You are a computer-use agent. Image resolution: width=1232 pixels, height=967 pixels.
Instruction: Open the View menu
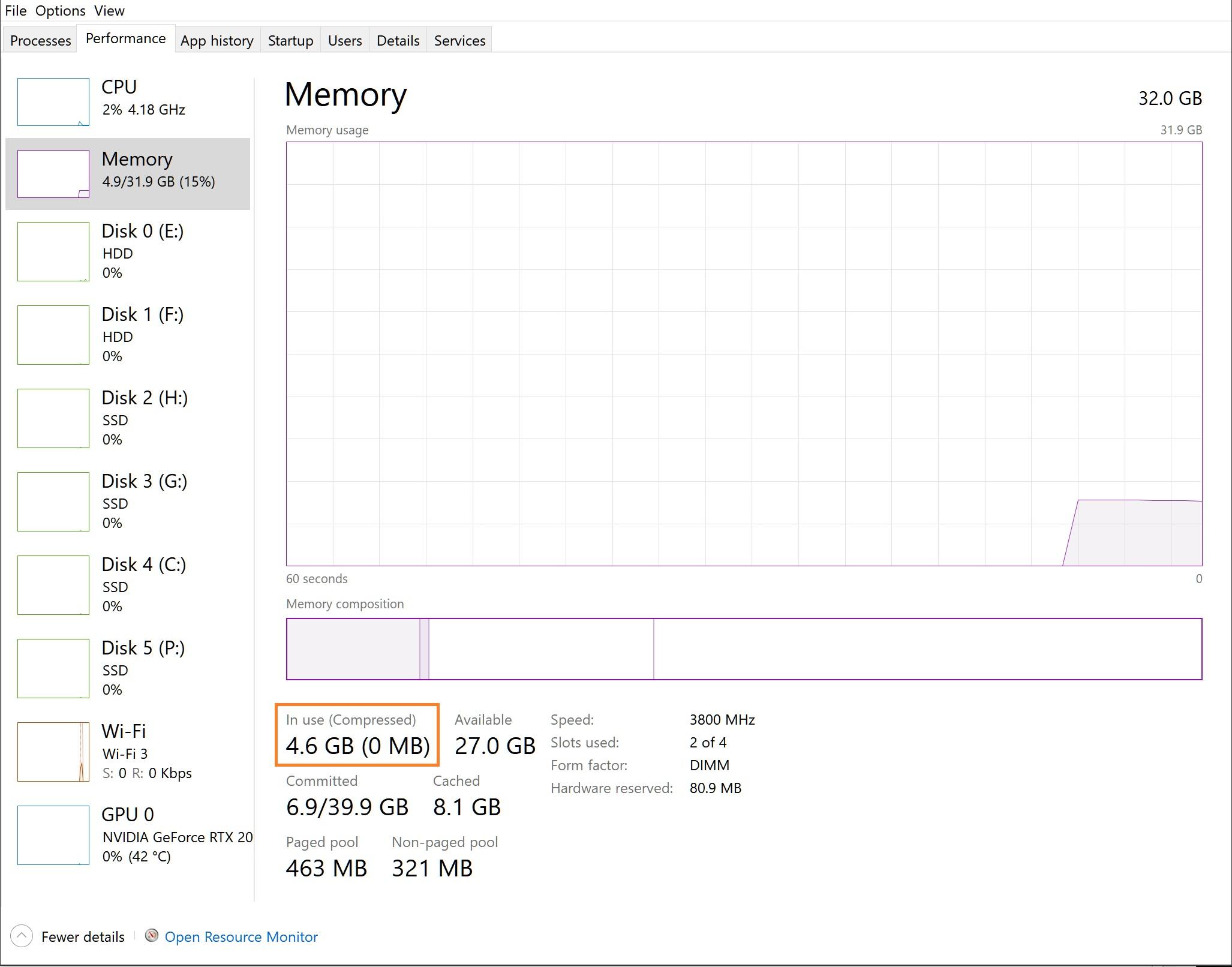[x=109, y=10]
